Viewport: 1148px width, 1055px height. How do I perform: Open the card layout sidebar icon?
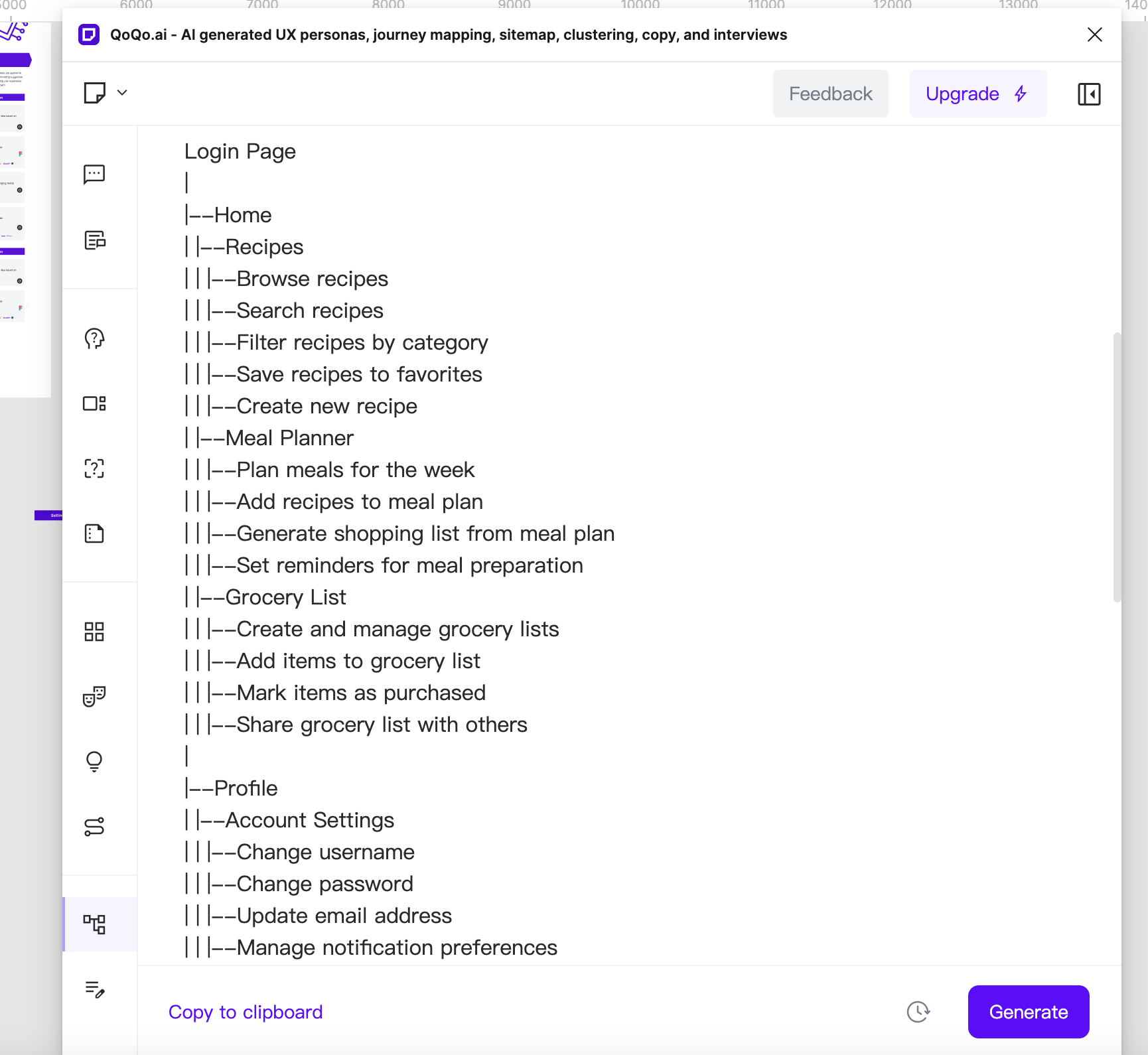coord(94,404)
